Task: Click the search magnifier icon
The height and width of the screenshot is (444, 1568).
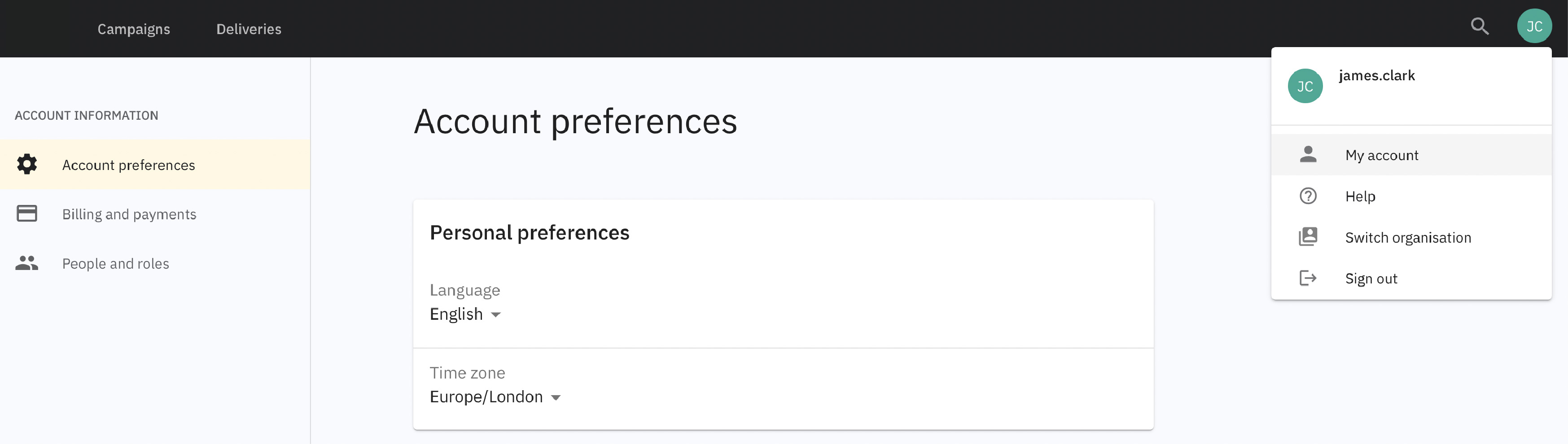Action: click(1479, 27)
